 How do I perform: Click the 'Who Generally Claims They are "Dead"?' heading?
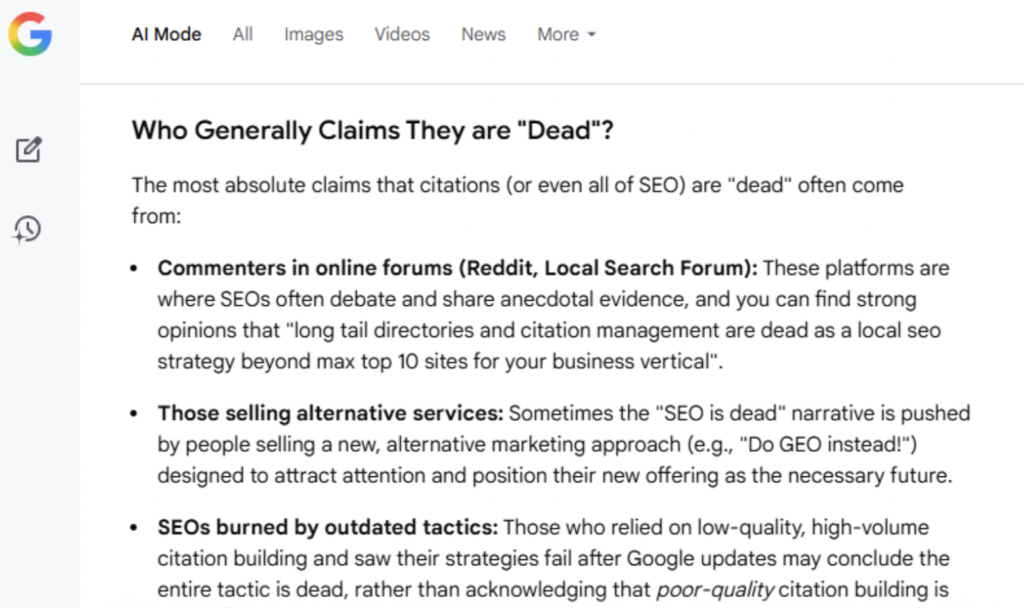[372, 131]
